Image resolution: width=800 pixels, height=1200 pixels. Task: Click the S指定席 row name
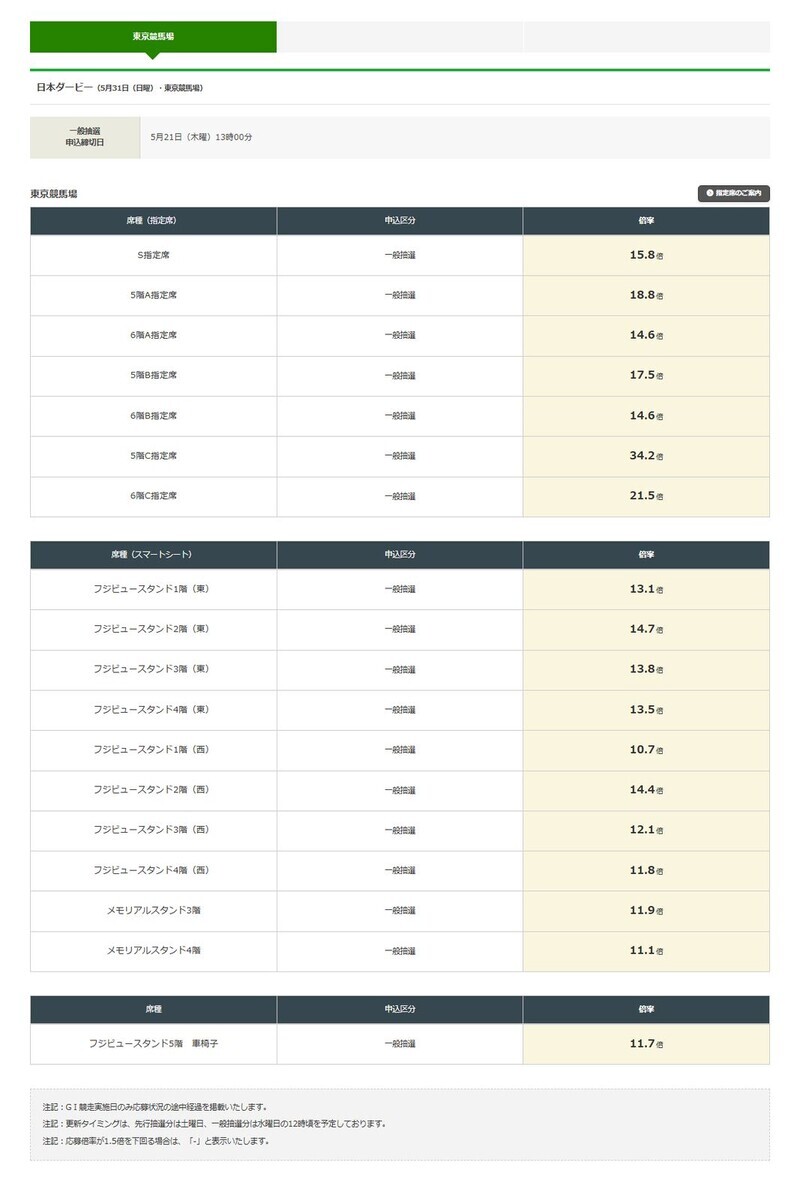tap(153, 255)
